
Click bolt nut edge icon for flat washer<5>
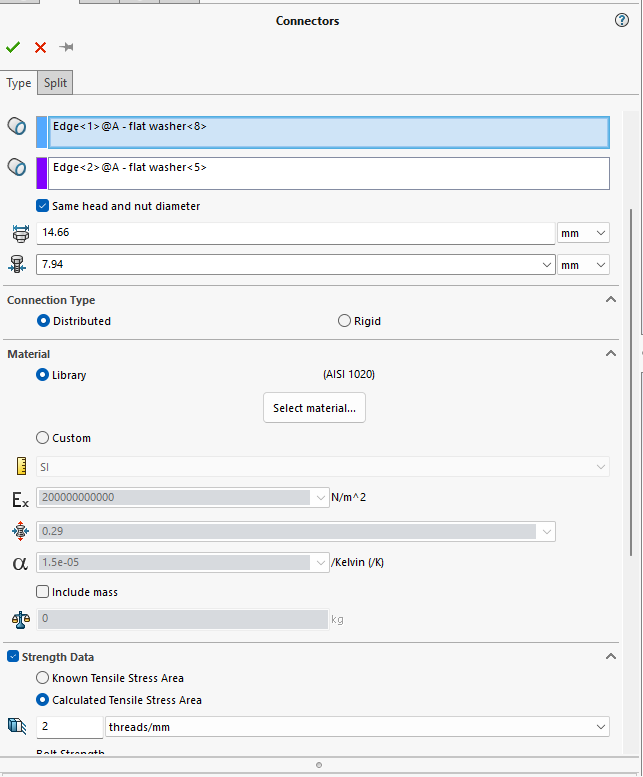click(17, 166)
